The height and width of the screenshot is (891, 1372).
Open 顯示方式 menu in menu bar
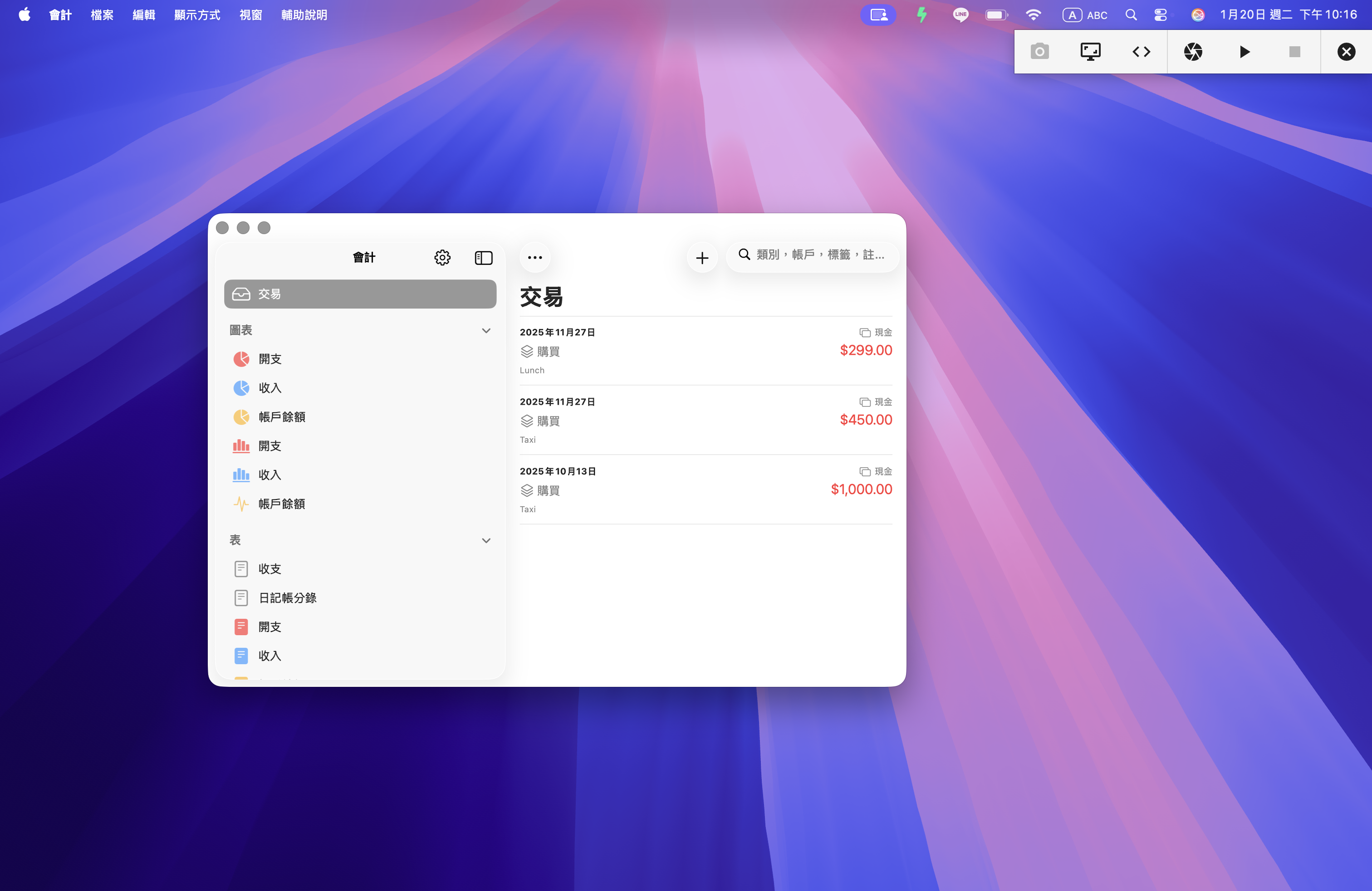(196, 15)
